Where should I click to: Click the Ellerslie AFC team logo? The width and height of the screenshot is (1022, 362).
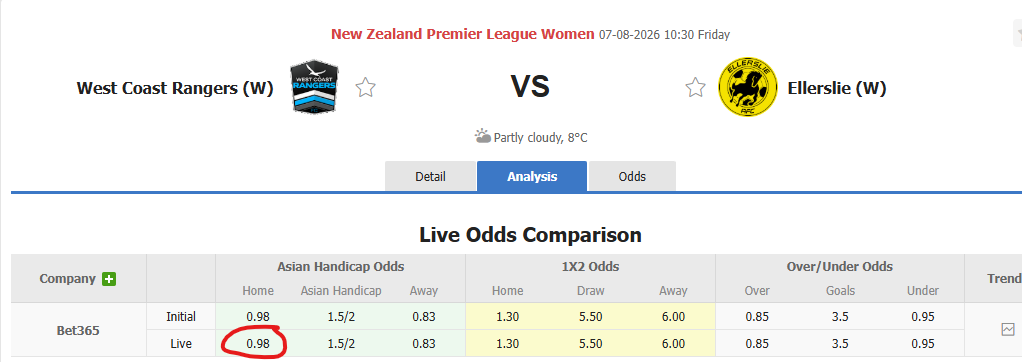click(x=747, y=87)
